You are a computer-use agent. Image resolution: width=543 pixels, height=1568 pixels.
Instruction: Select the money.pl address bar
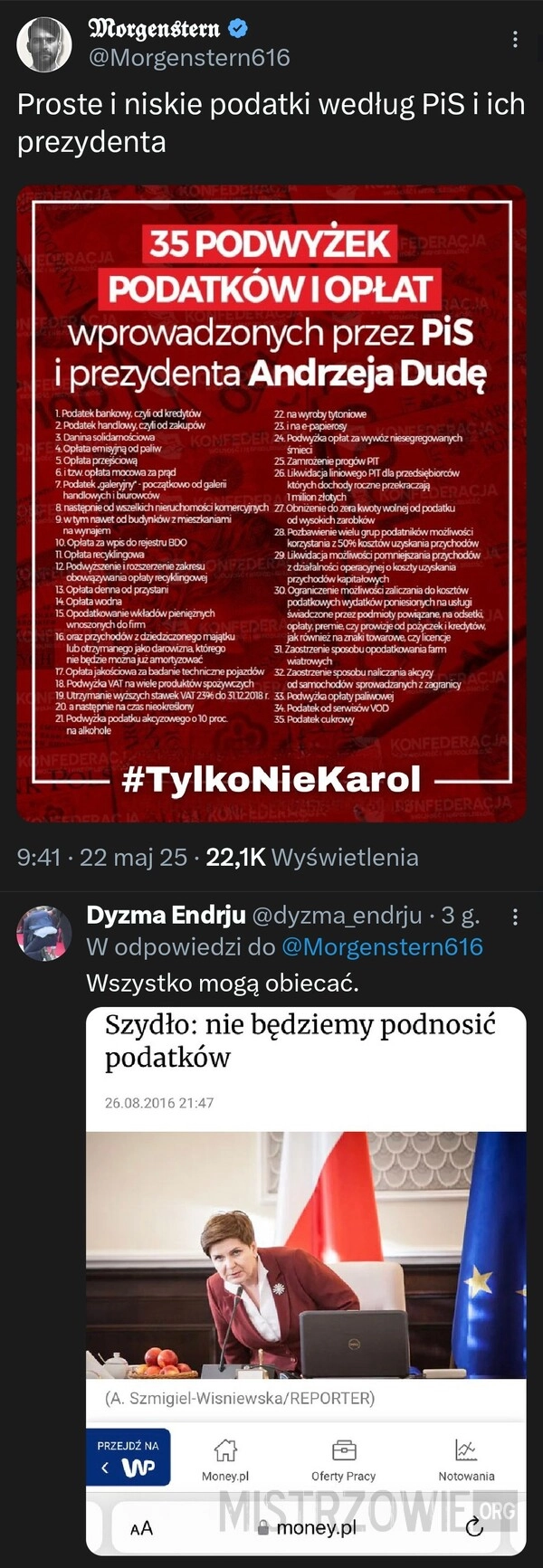point(306,1528)
